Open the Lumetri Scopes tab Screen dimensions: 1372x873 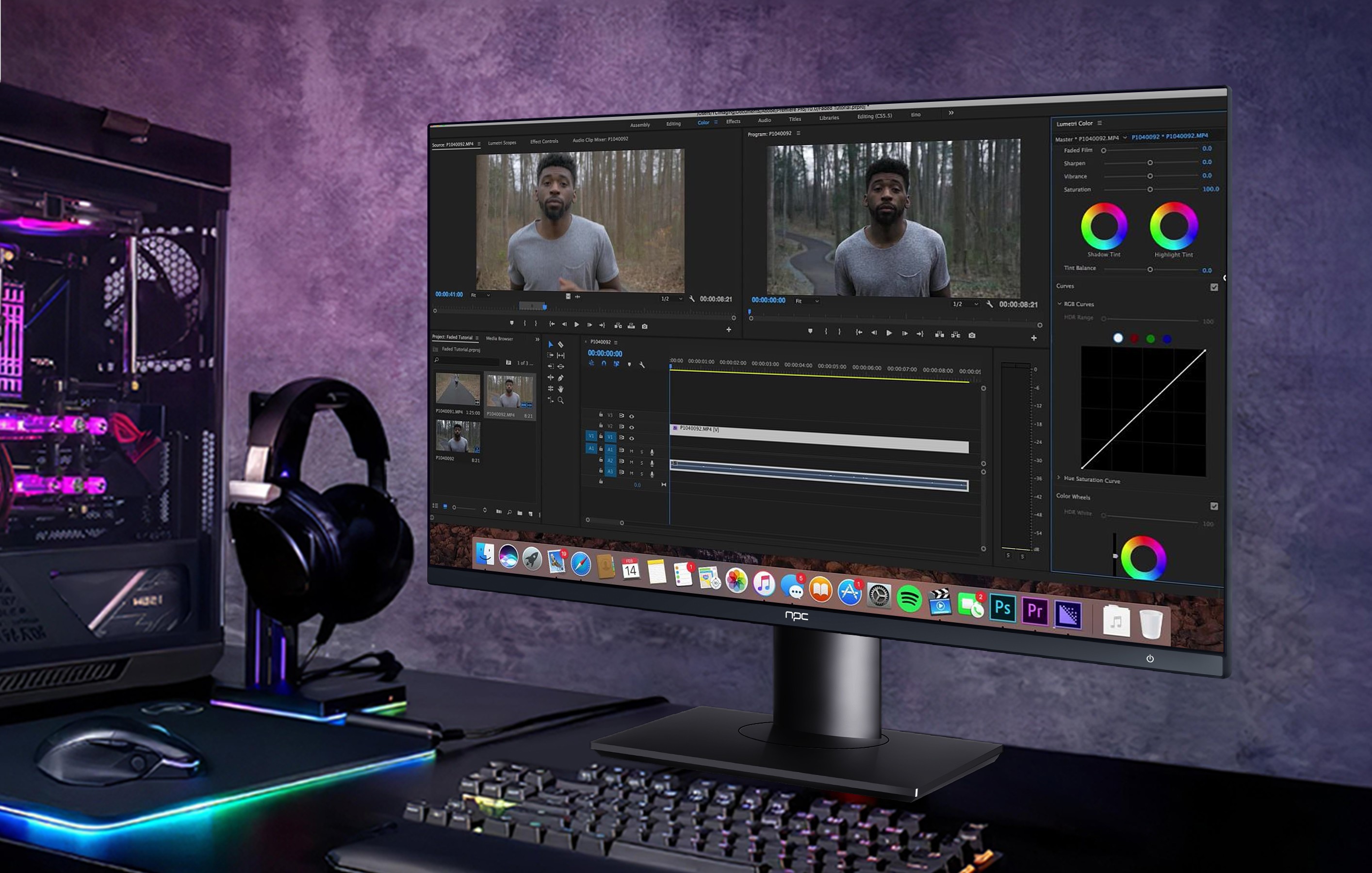click(x=502, y=143)
